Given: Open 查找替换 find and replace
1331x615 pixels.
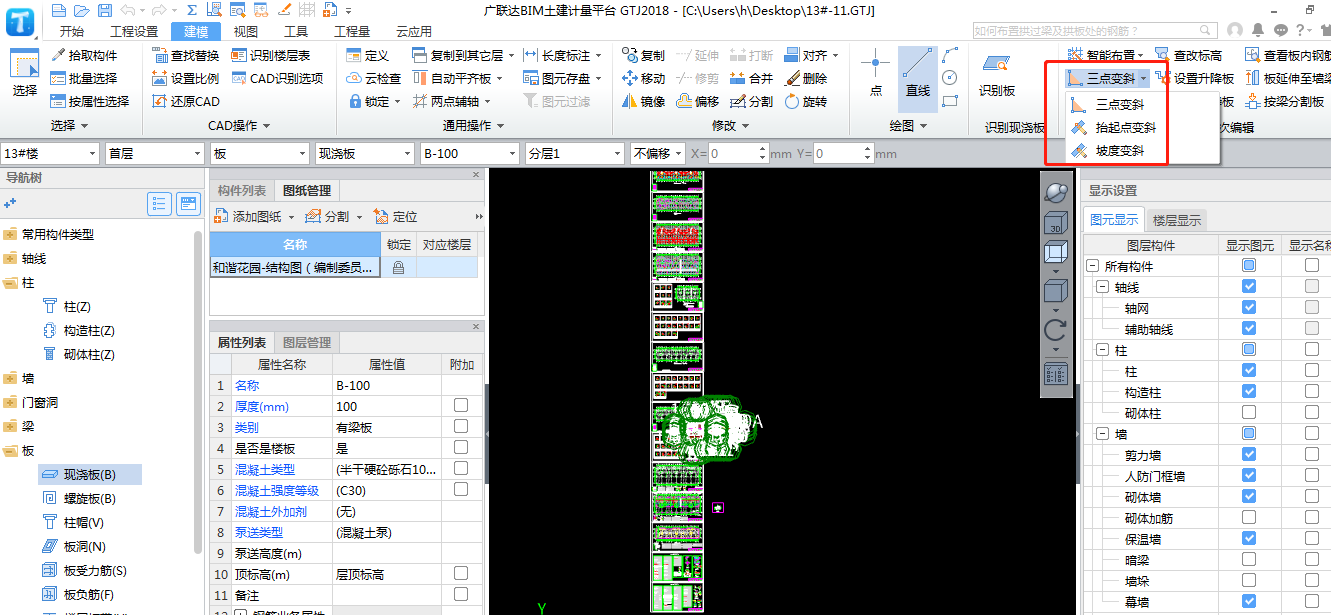Looking at the screenshot, I should tap(185, 55).
